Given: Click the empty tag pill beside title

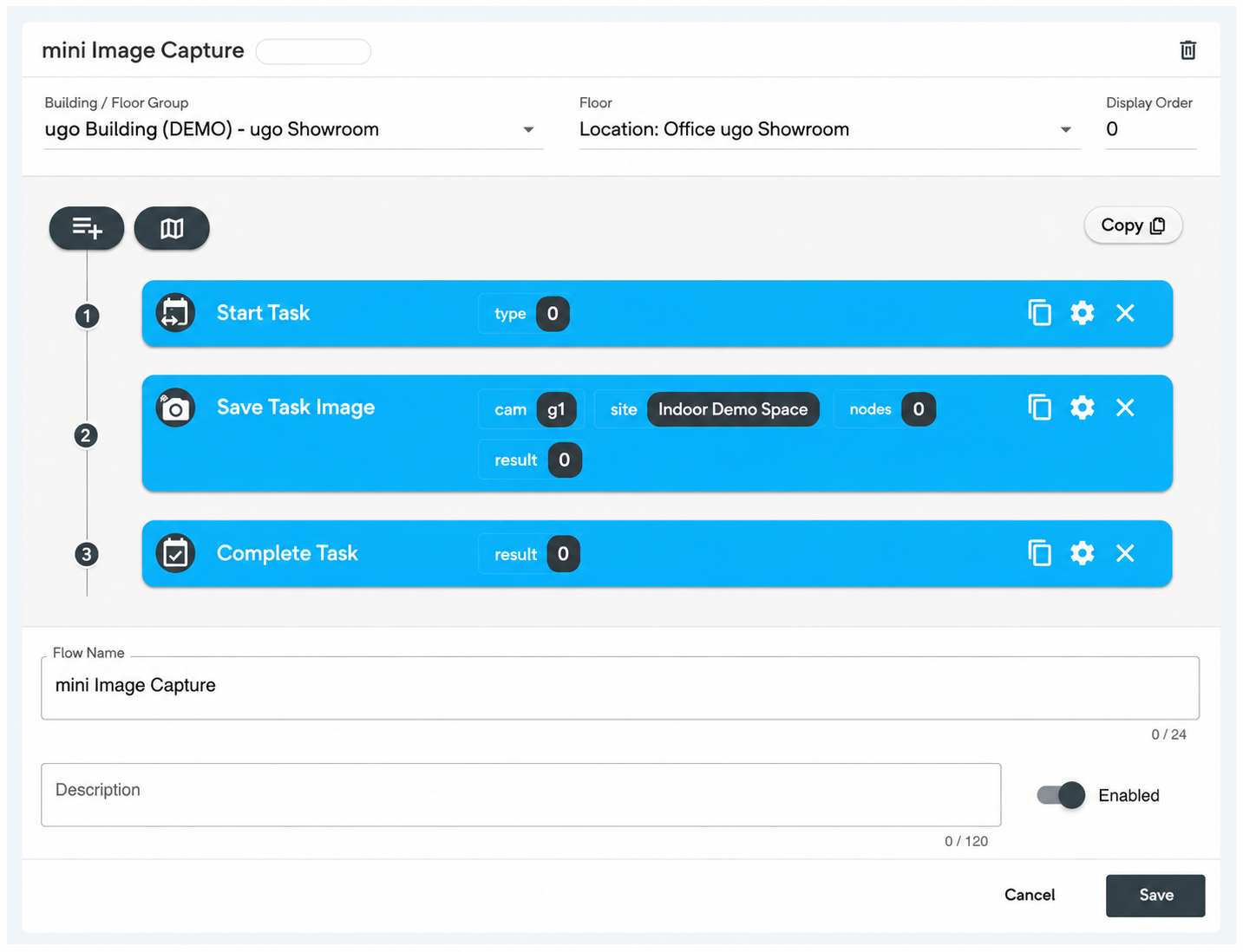Looking at the screenshot, I should pos(313,51).
